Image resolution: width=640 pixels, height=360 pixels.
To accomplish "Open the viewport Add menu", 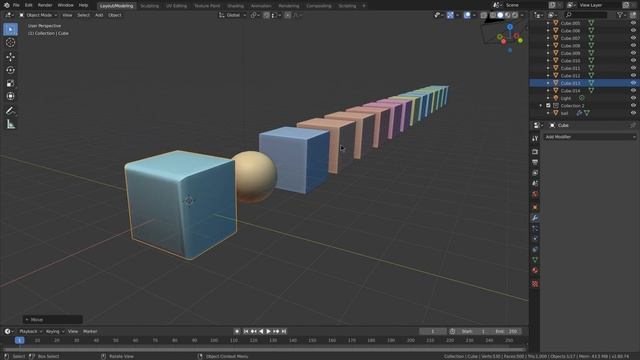I will pyautogui.click(x=99, y=15).
